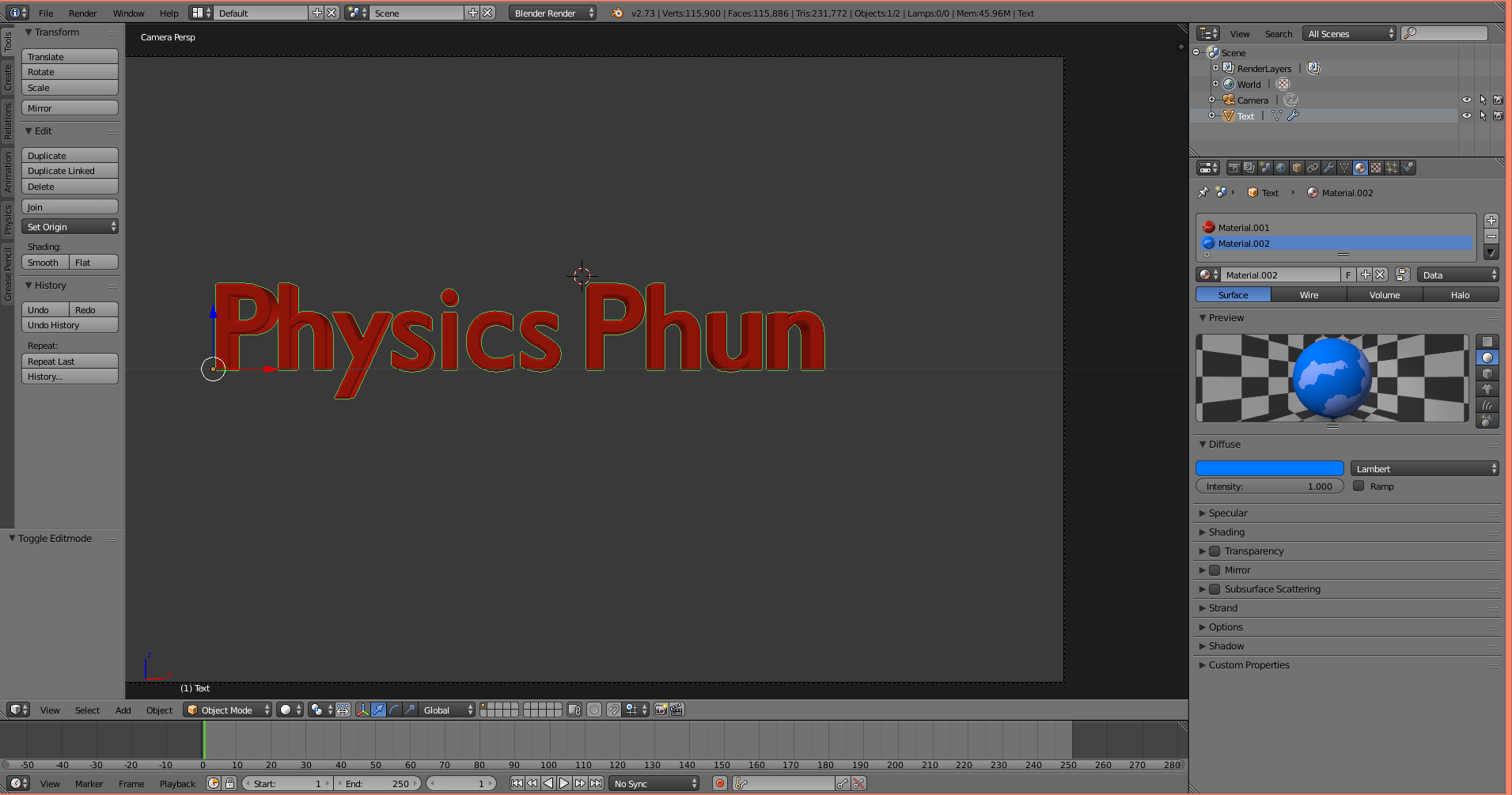Jump to the end frame button

pyautogui.click(x=596, y=783)
